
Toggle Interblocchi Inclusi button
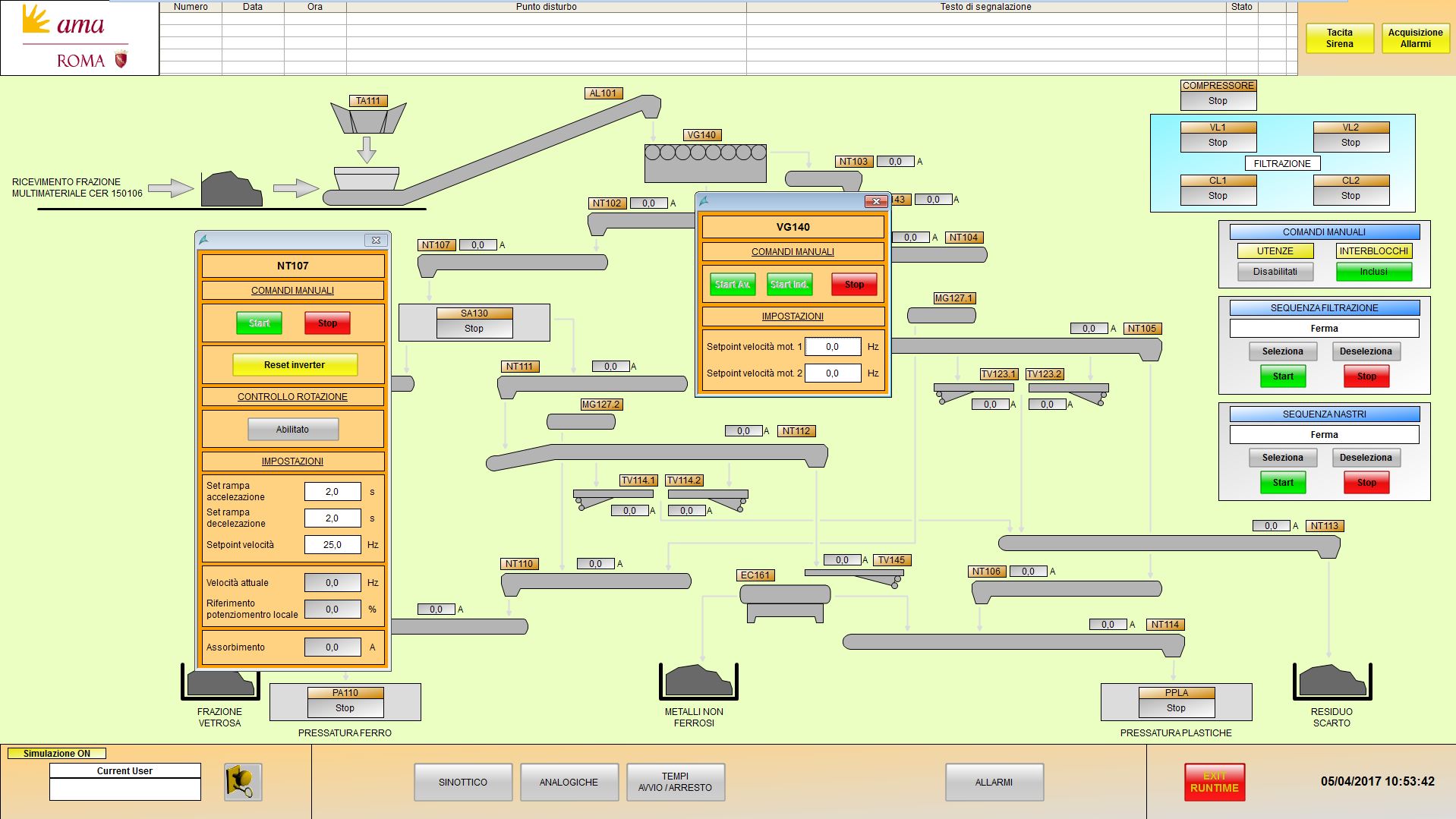coord(1373,272)
